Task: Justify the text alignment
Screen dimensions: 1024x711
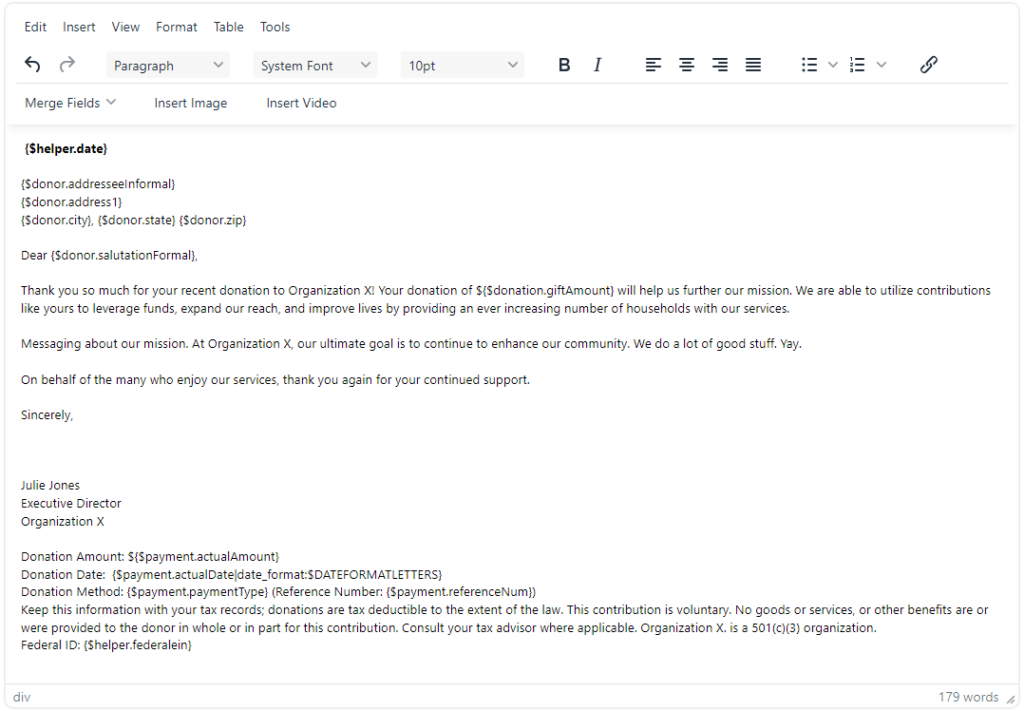Action: pyautogui.click(x=753, y=65)
